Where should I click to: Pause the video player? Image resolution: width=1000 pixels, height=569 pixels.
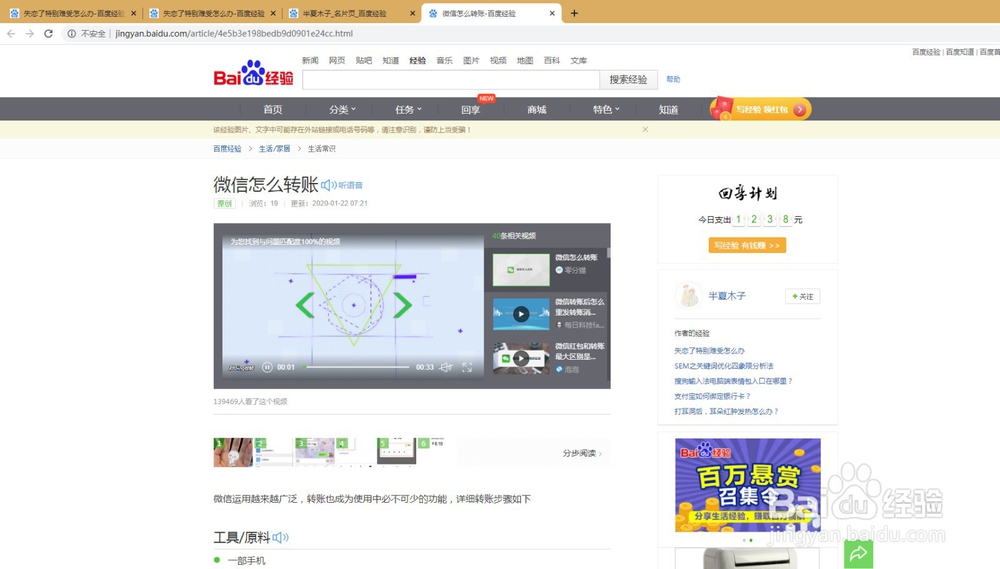pos(267,367)
